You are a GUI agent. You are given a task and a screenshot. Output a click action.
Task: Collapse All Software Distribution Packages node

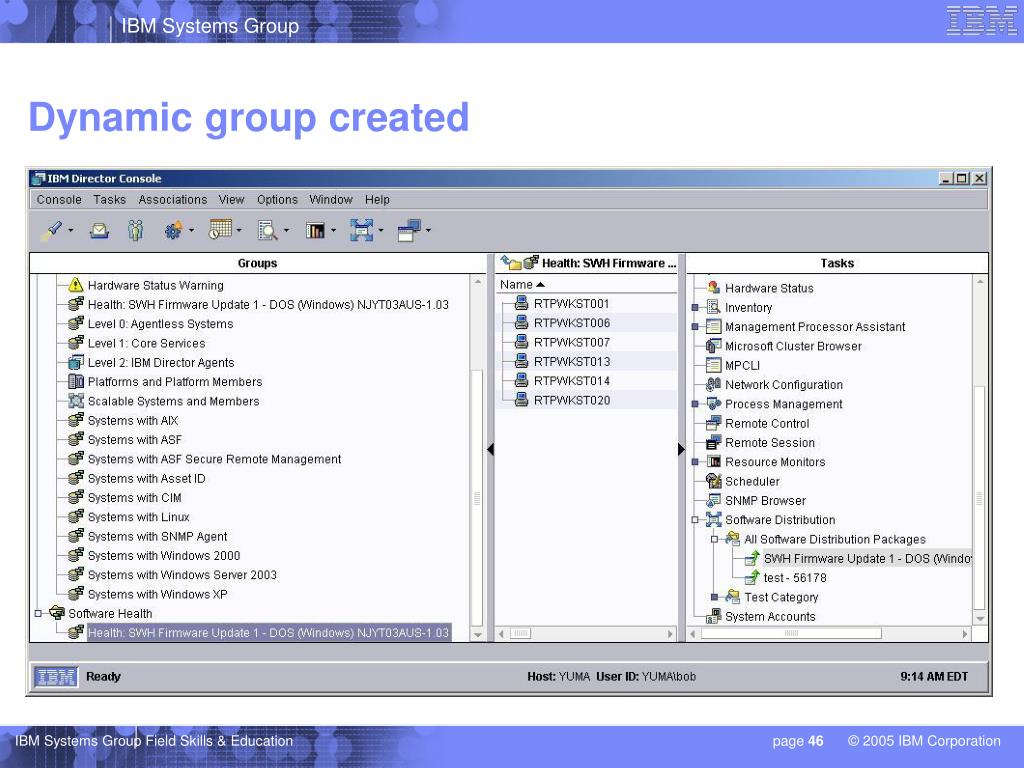714,539
